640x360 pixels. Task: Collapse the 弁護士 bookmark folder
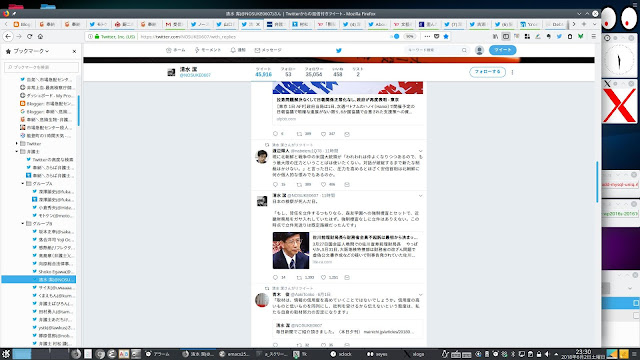coord(17,151)
